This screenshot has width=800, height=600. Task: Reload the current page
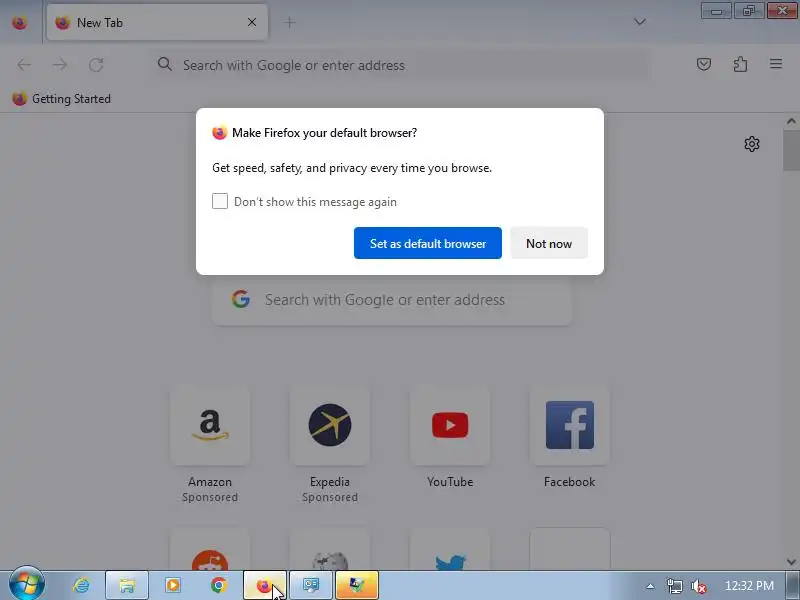(x=96, y=64)
